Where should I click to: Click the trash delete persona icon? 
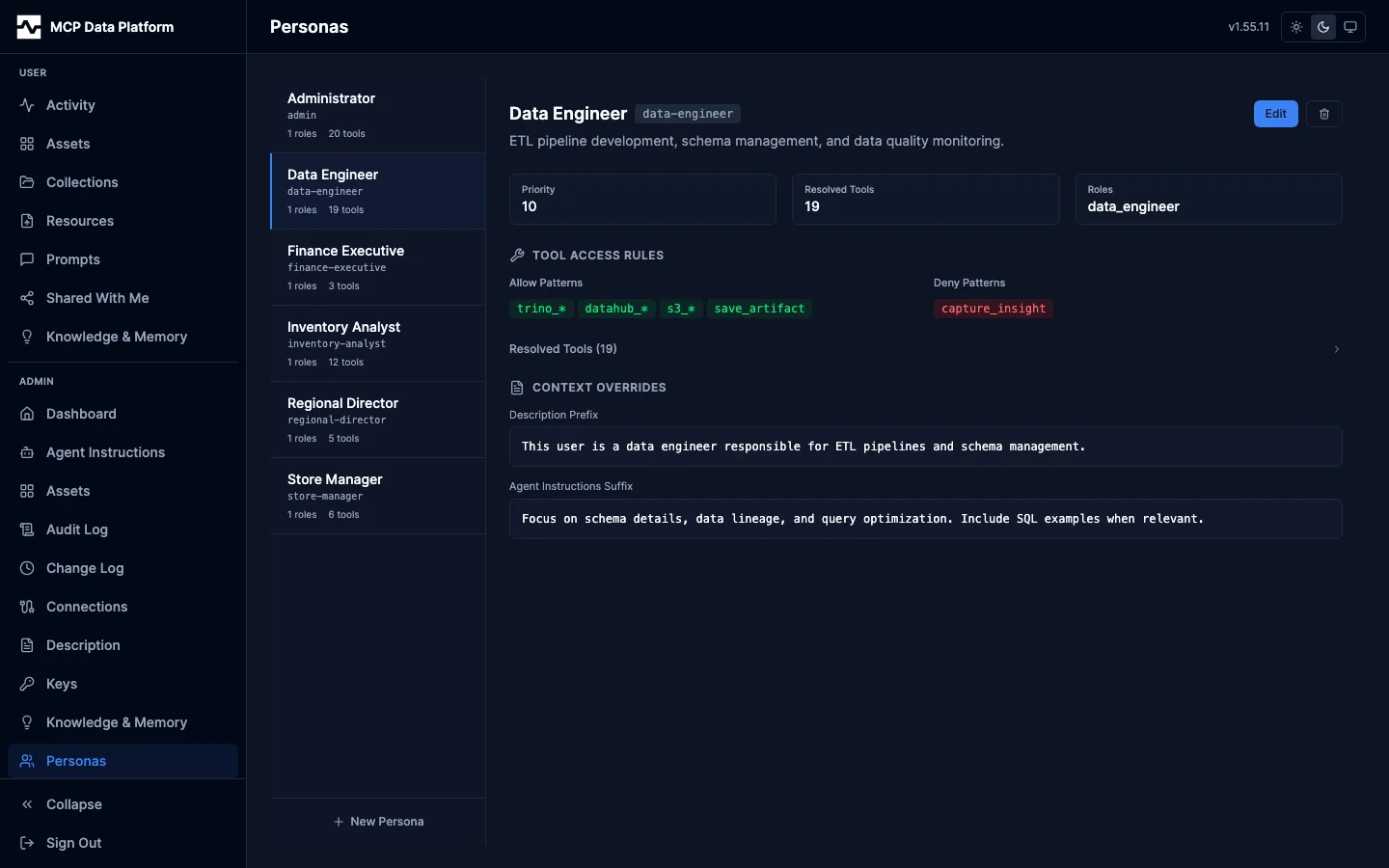click(x=1323, y=114)
